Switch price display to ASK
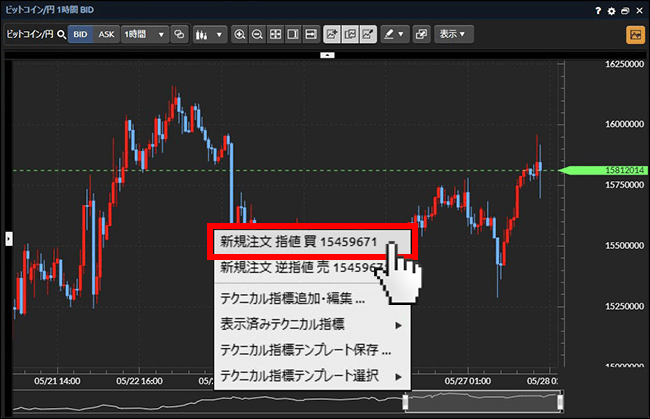Viewport: 650px width, 419px height. click(106, 34)
